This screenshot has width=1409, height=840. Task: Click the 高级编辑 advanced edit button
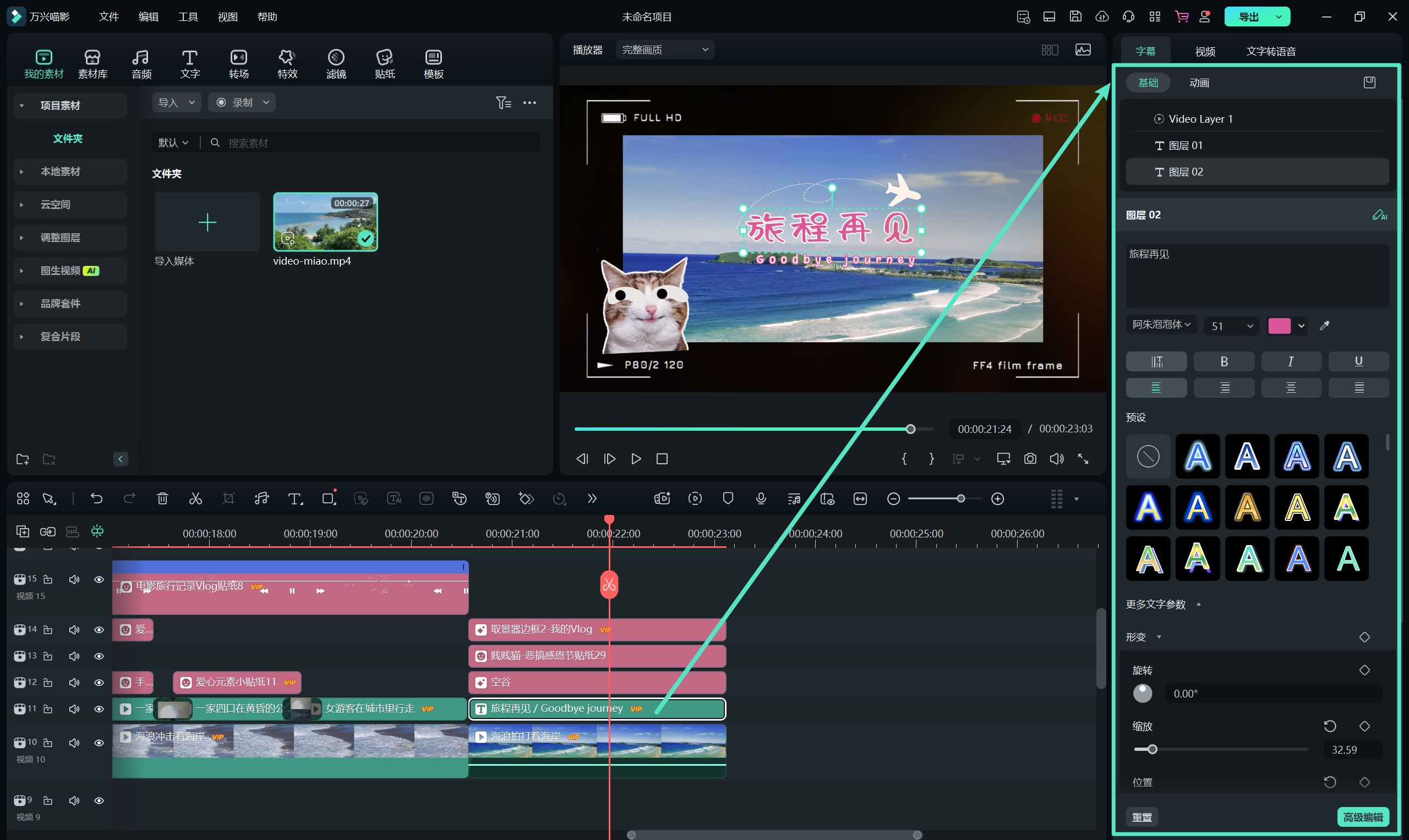(1363, 817)
